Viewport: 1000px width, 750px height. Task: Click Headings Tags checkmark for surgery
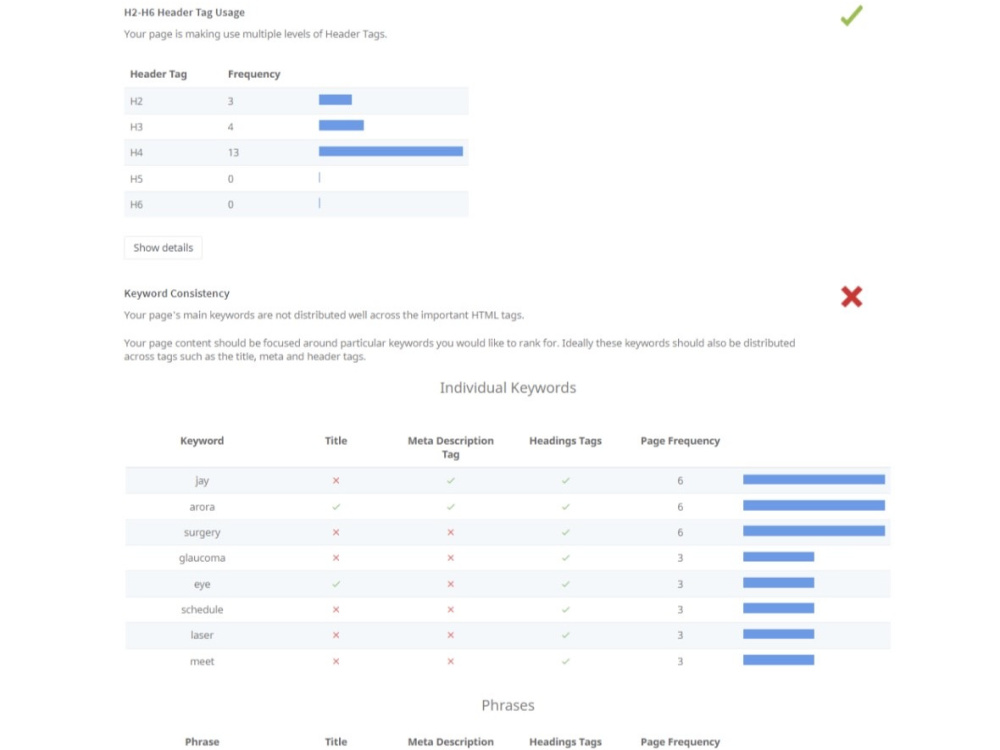coord(566,532)
